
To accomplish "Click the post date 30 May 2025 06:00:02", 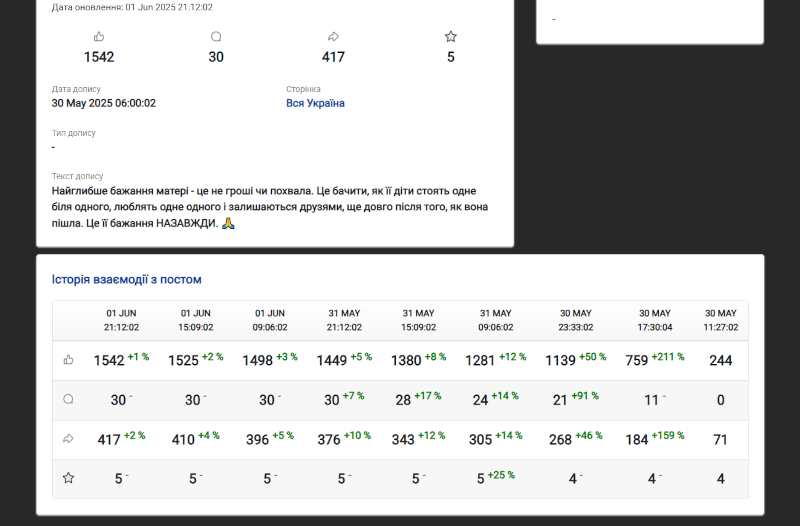I will (103, 103).
